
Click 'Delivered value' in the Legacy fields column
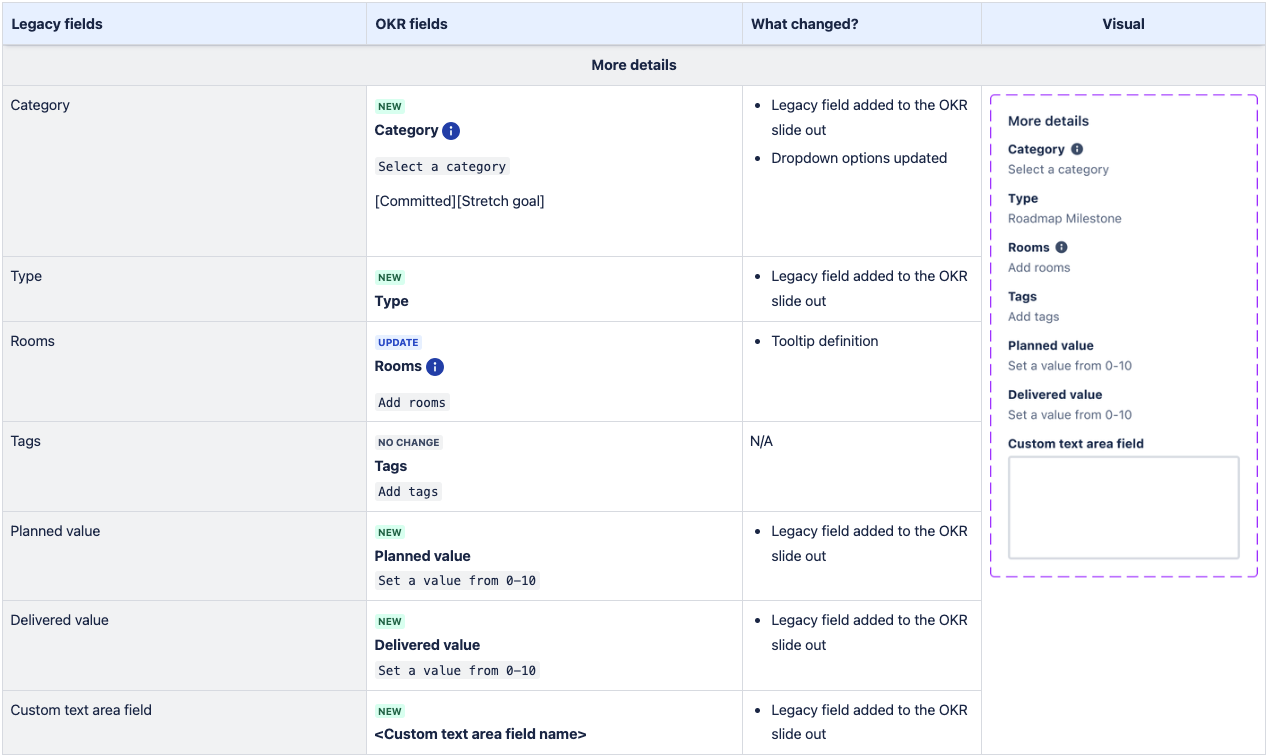60,620
